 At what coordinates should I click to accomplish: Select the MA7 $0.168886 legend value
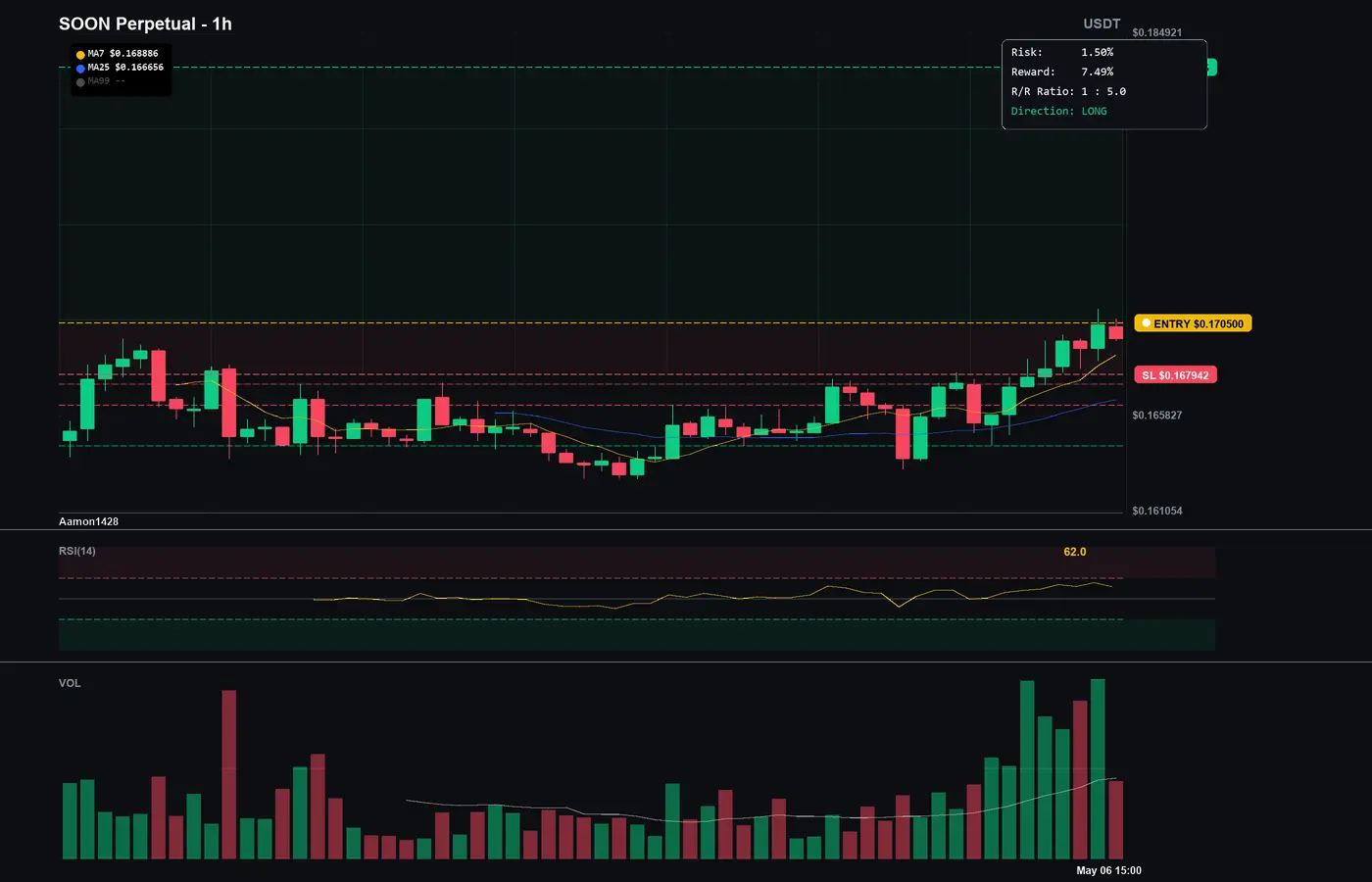[x=122, y=54]
